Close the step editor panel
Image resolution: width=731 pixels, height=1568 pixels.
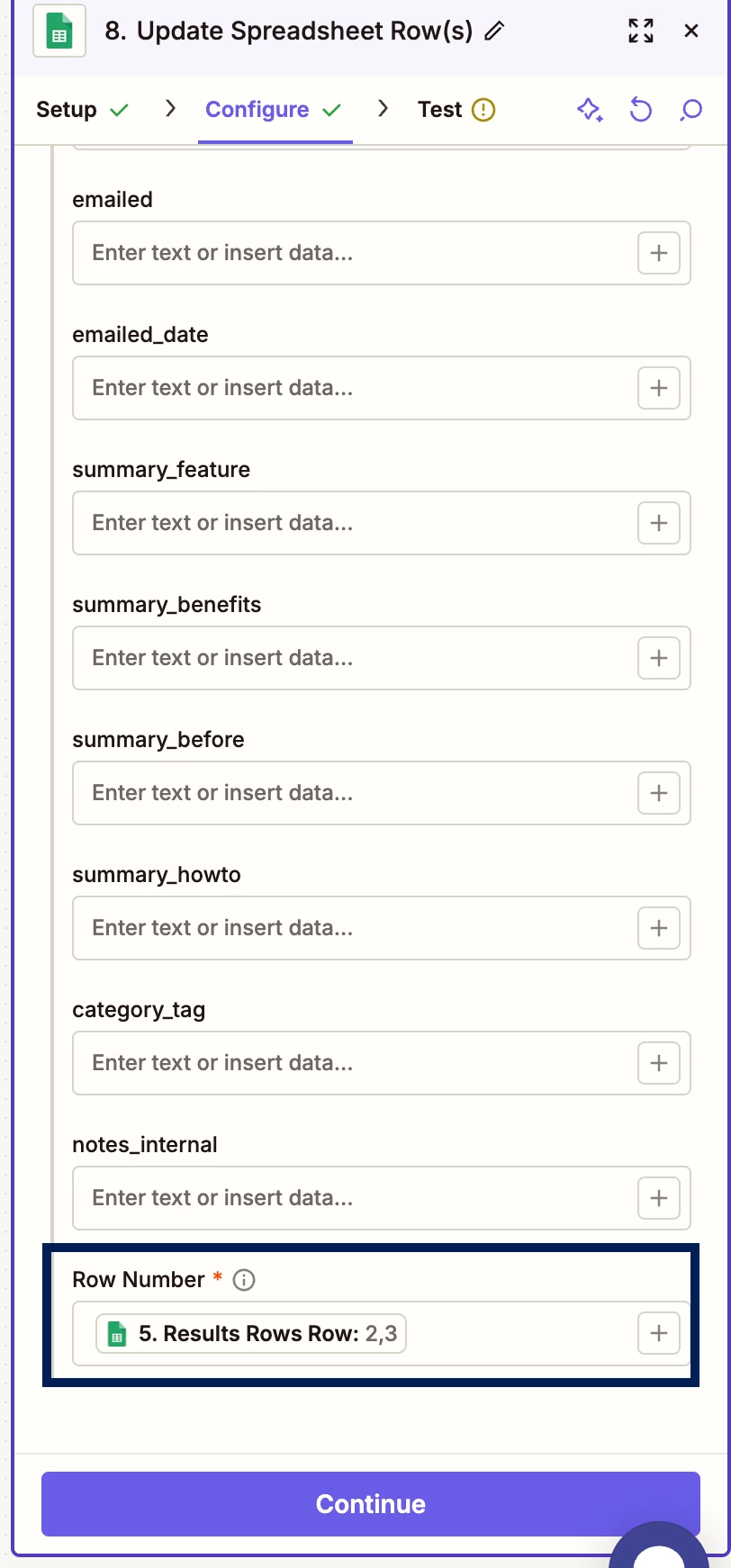[x=691, y=32]
